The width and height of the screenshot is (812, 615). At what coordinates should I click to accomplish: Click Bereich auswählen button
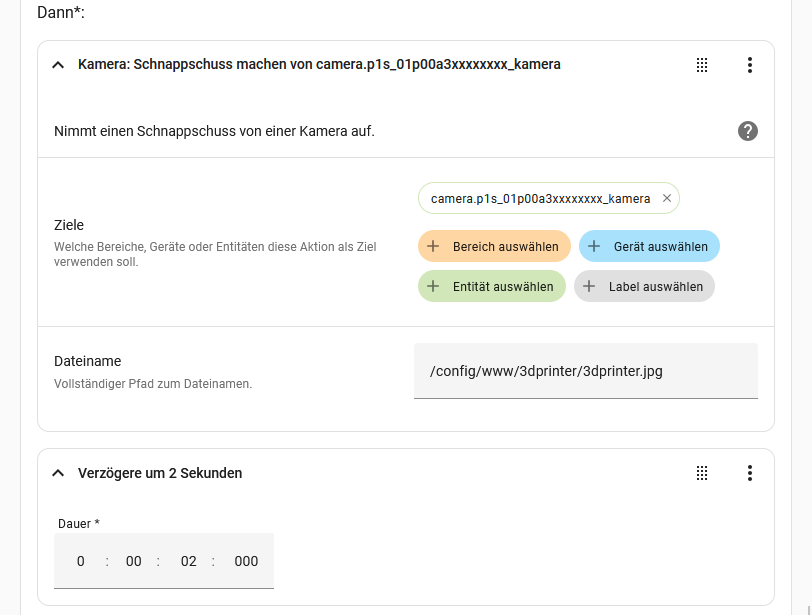494,246
